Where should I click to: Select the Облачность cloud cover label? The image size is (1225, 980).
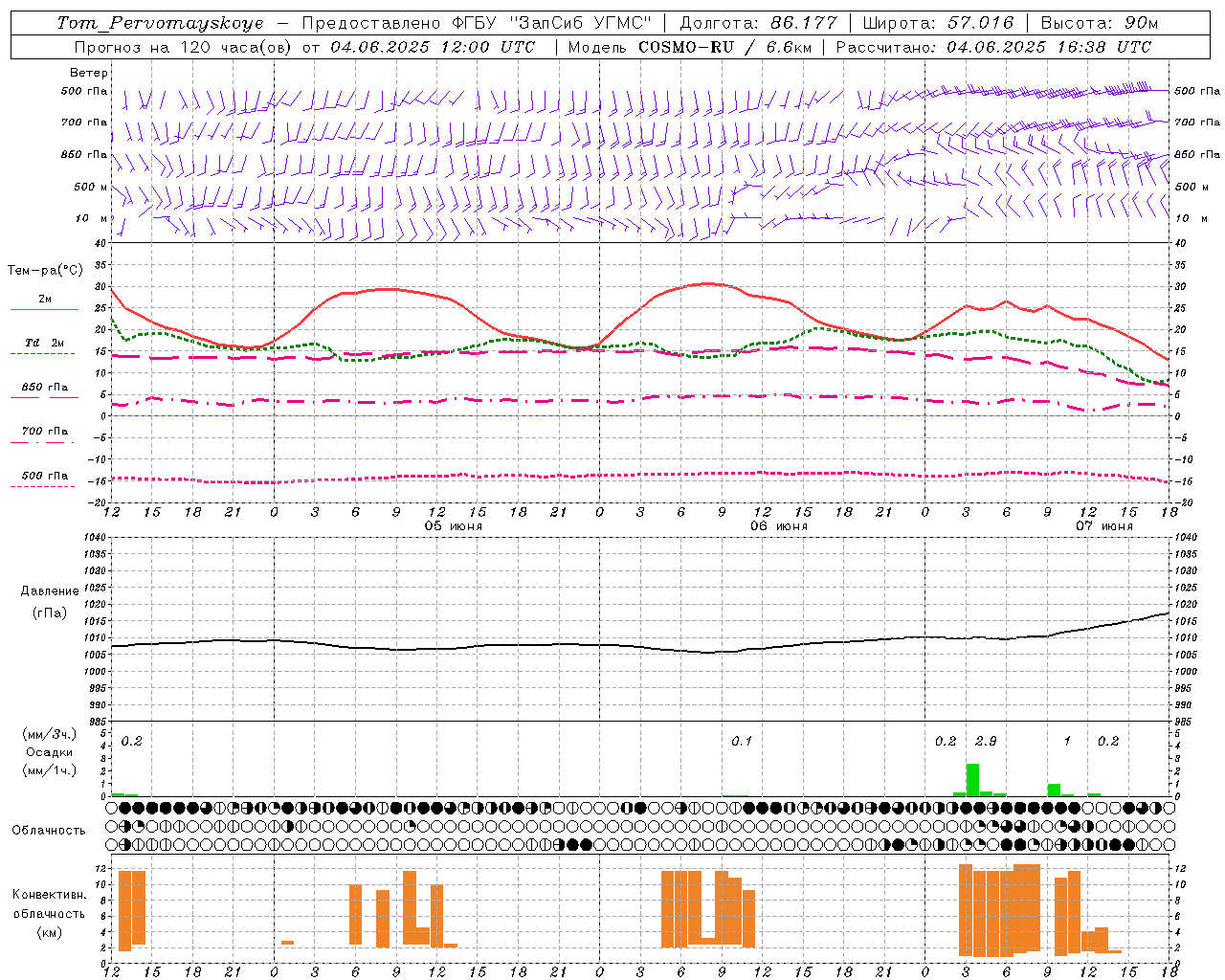coord(49,831)
